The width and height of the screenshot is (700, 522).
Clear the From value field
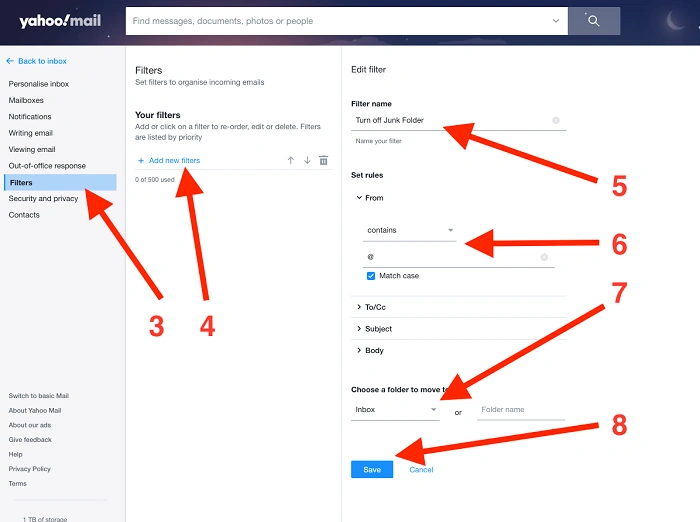pyautogui.click(x=544, y=257)
